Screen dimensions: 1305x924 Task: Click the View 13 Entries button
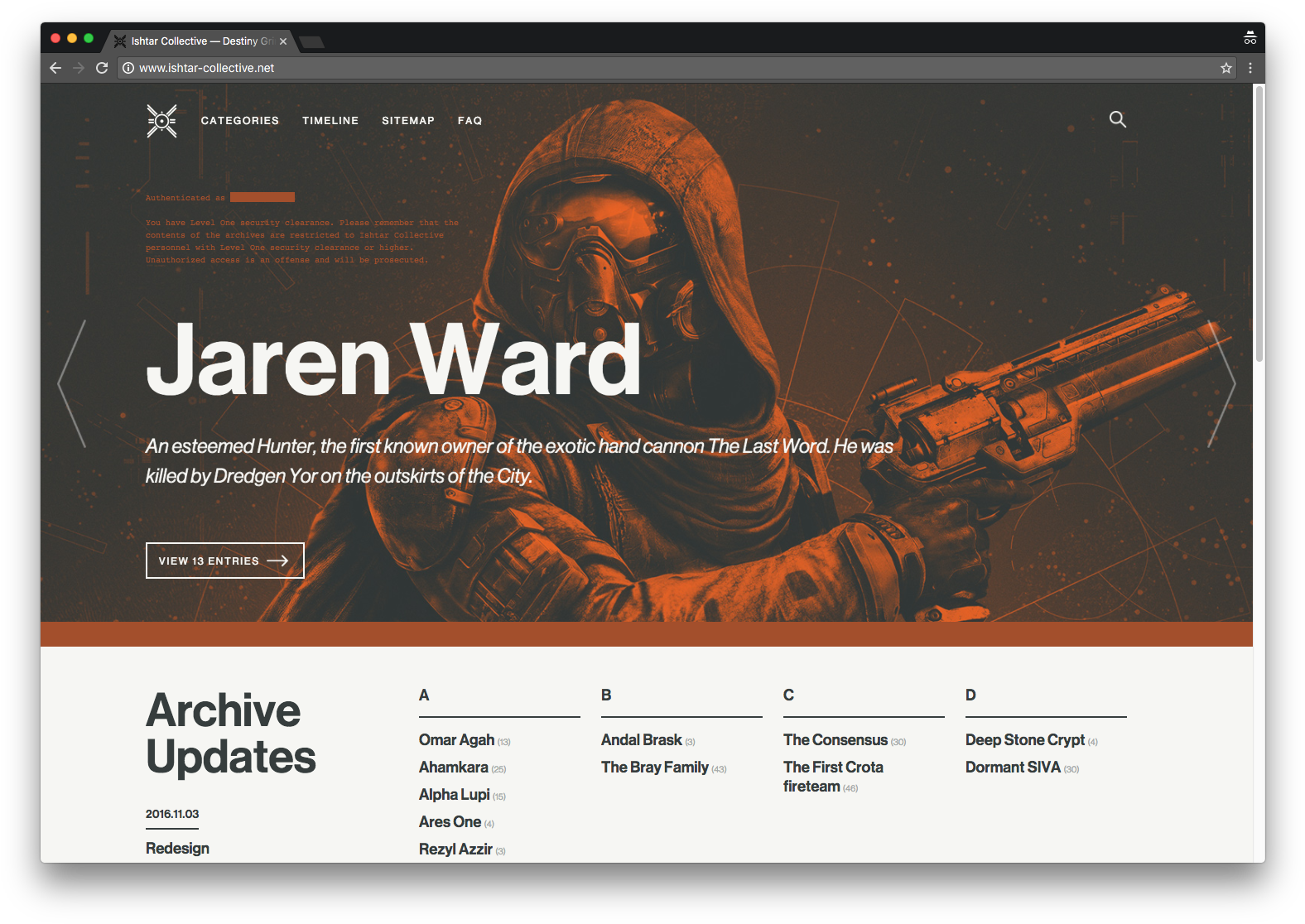point(225,561)
